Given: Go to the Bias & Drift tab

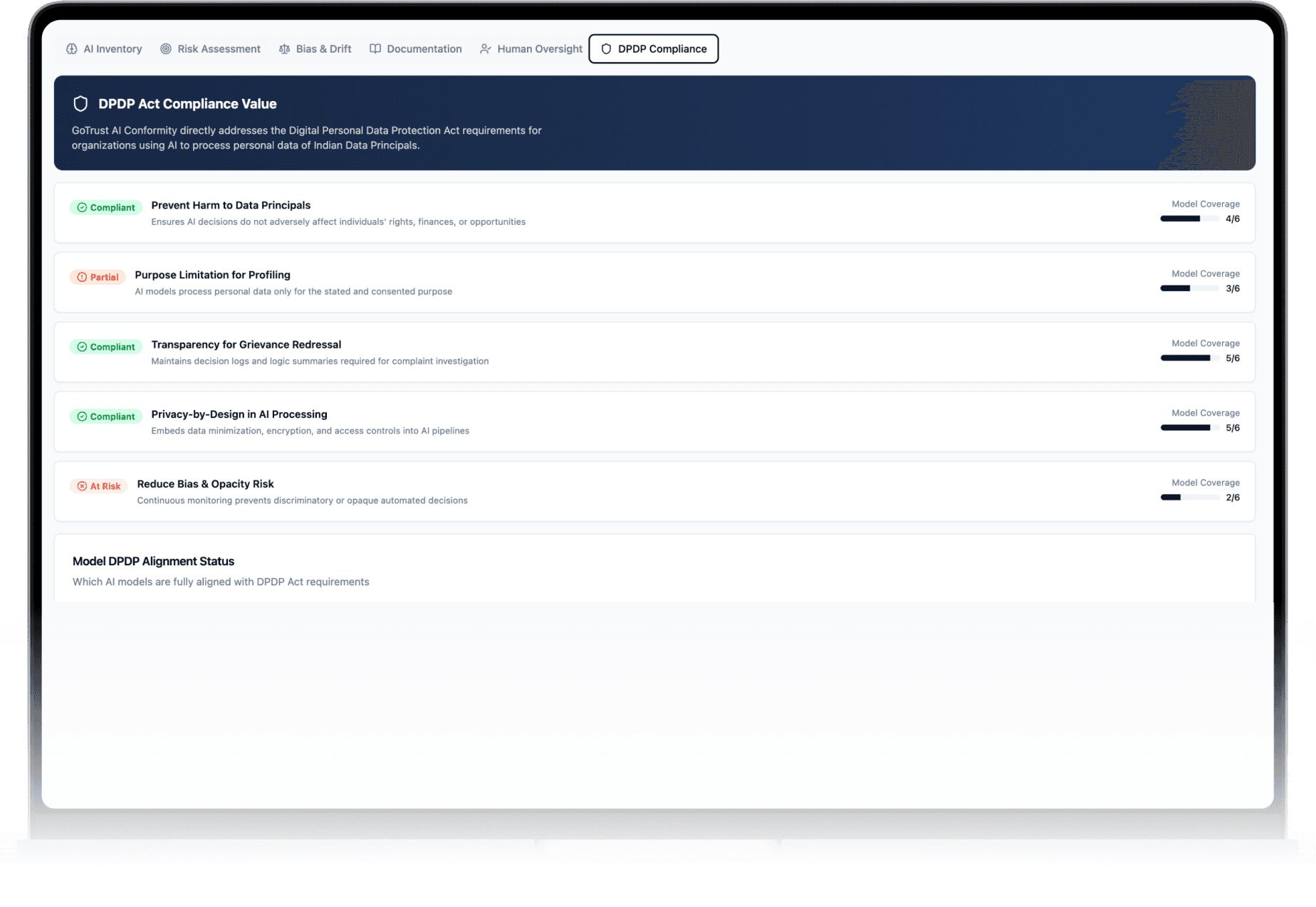Looking at the screenshot, I should click(x=315, y=49).
